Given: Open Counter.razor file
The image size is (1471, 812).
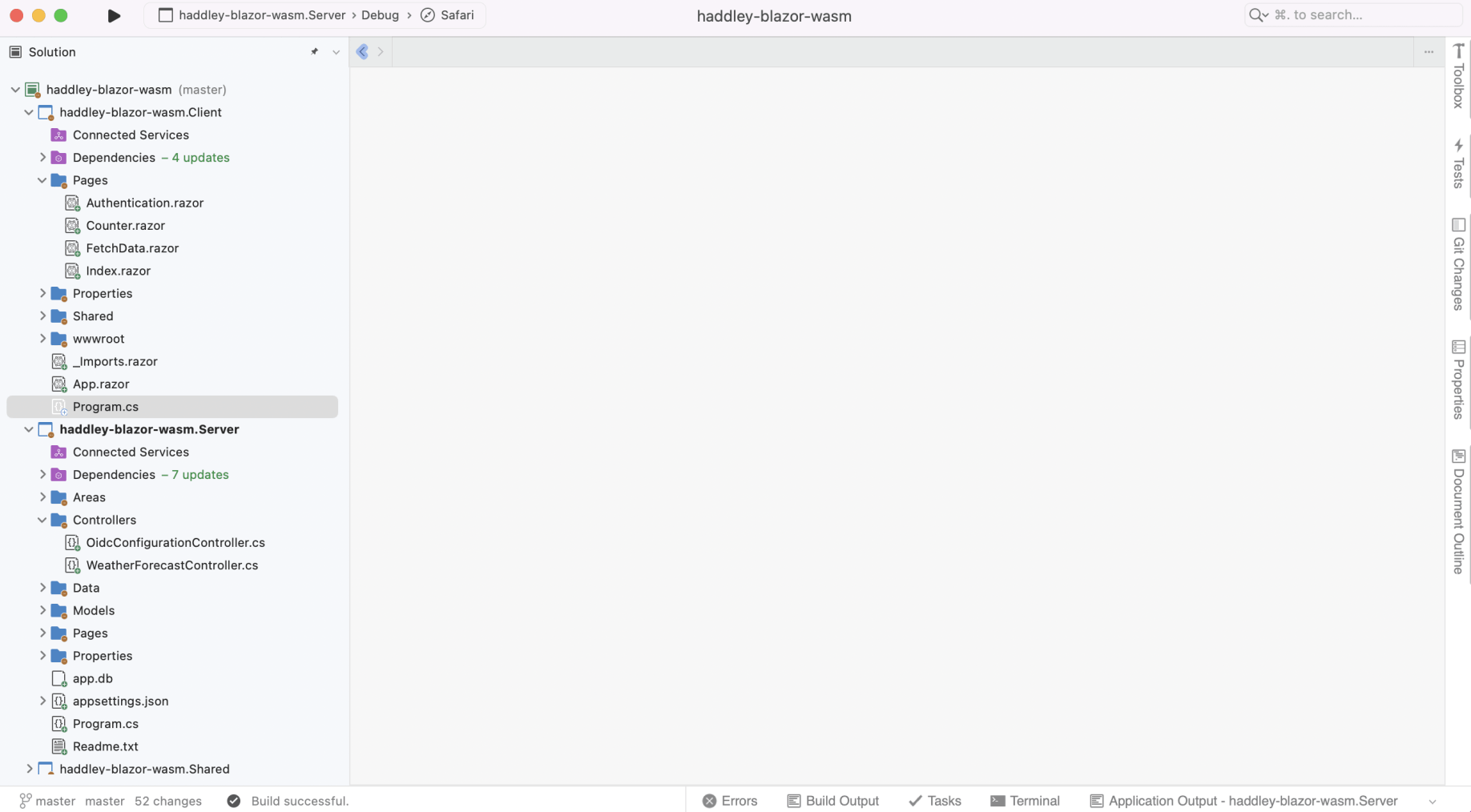Looking at the screenshot, I should [126, 226].
